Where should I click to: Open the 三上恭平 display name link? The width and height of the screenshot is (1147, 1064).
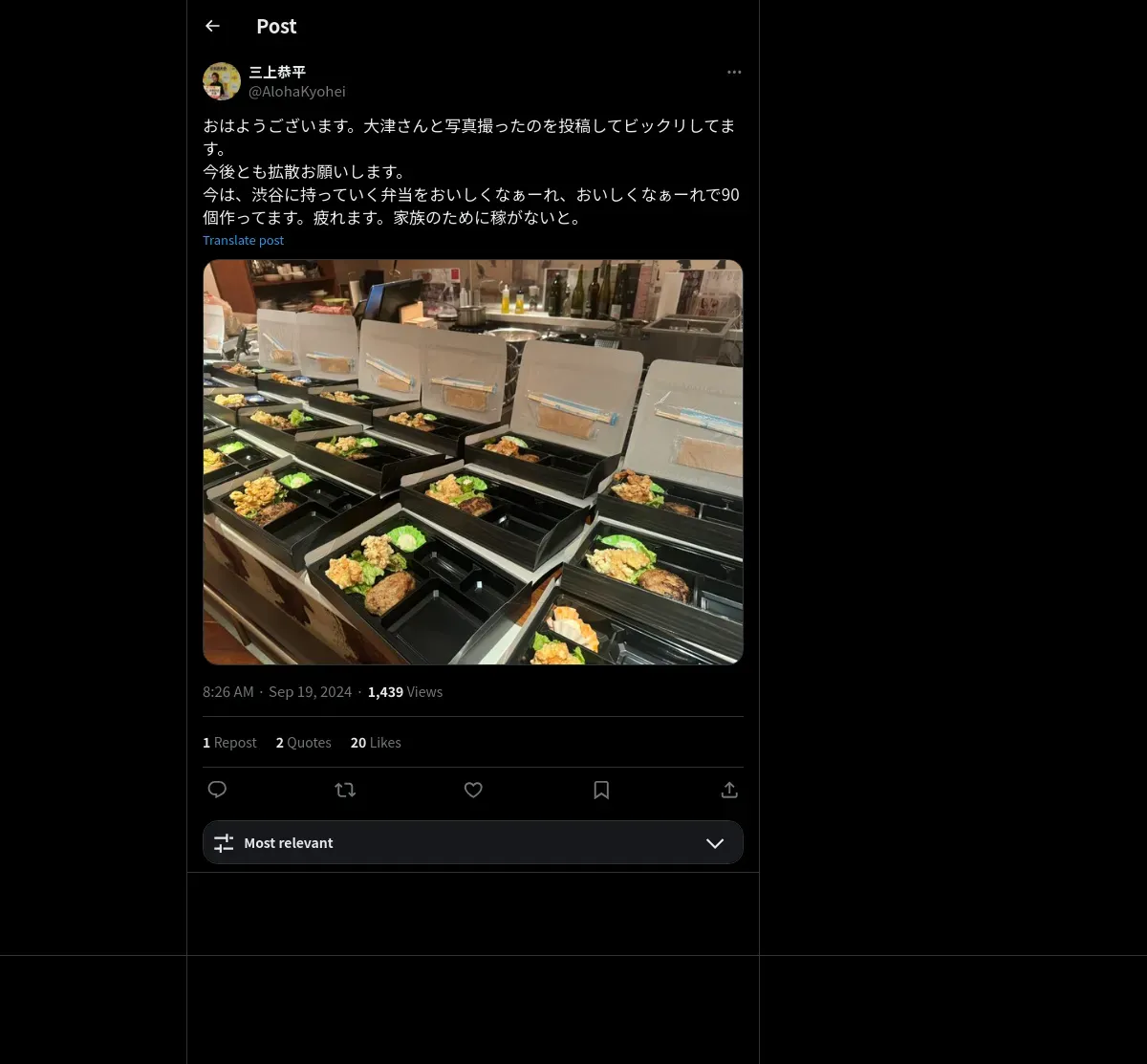[277, 72]
